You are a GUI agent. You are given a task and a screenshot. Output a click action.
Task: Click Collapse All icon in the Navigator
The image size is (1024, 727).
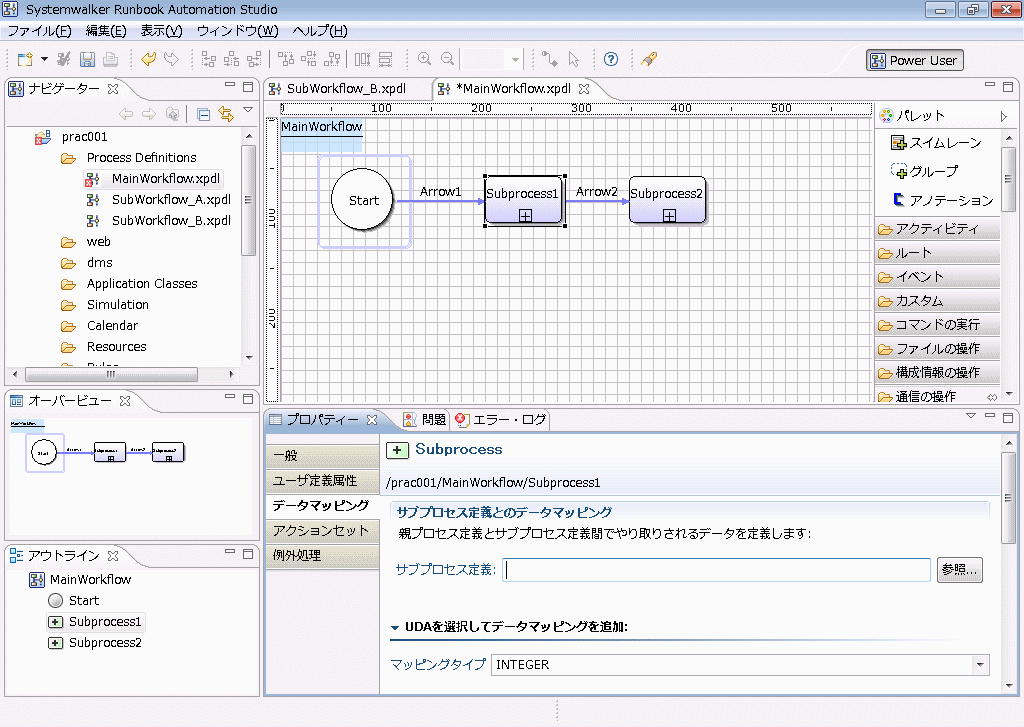[203, 114]
